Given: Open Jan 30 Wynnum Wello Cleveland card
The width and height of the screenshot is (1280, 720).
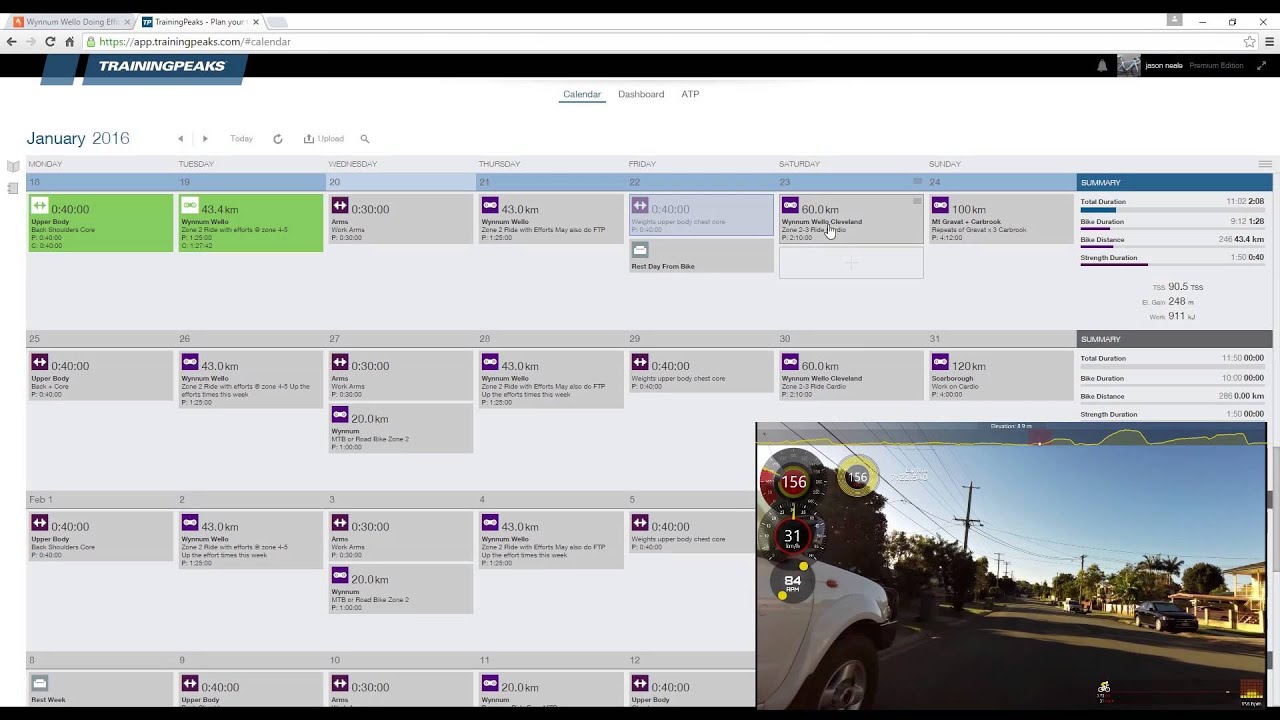Looking at the screenshot, I should [x=851, y=375].
